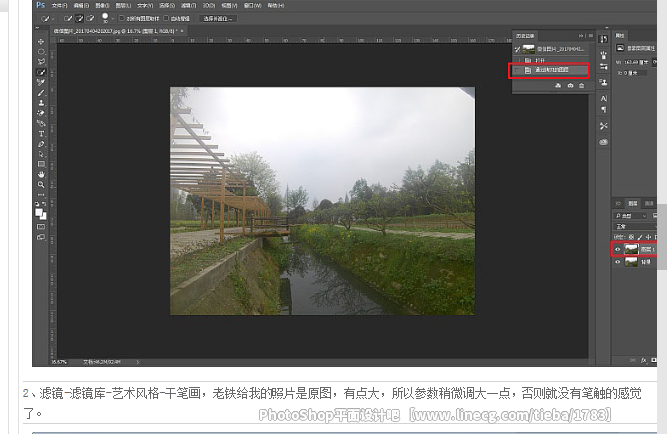
Task: Lock transparent pixels in Layers panel
Action: click(631, 237)
